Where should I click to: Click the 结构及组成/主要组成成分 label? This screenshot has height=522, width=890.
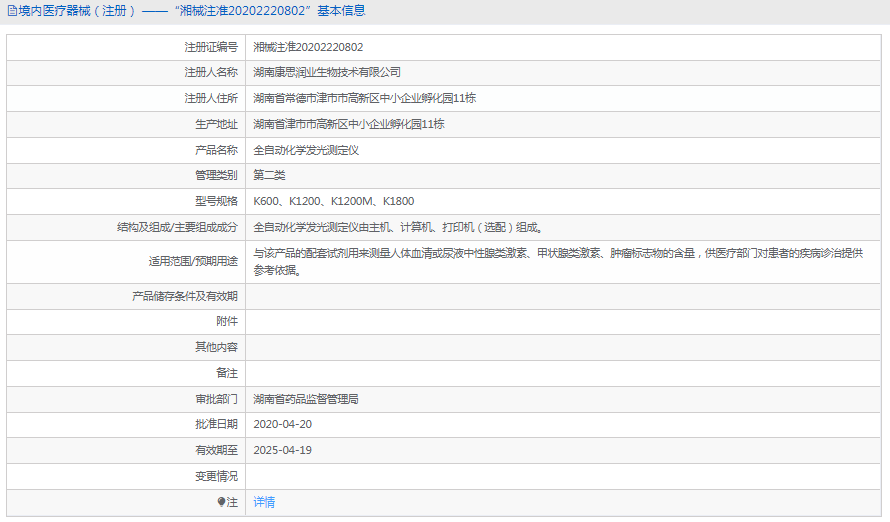coord(177,228)
